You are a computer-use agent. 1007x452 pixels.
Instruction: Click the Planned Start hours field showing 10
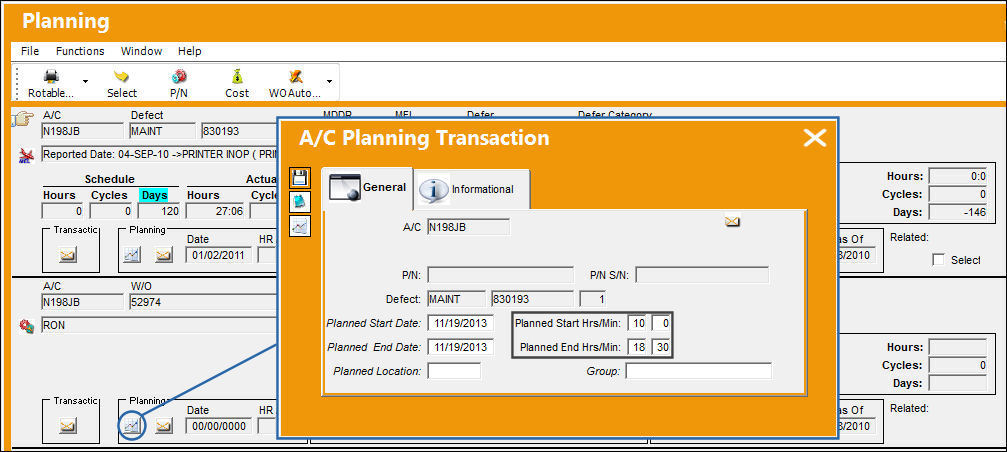click(x=638, y=323)
